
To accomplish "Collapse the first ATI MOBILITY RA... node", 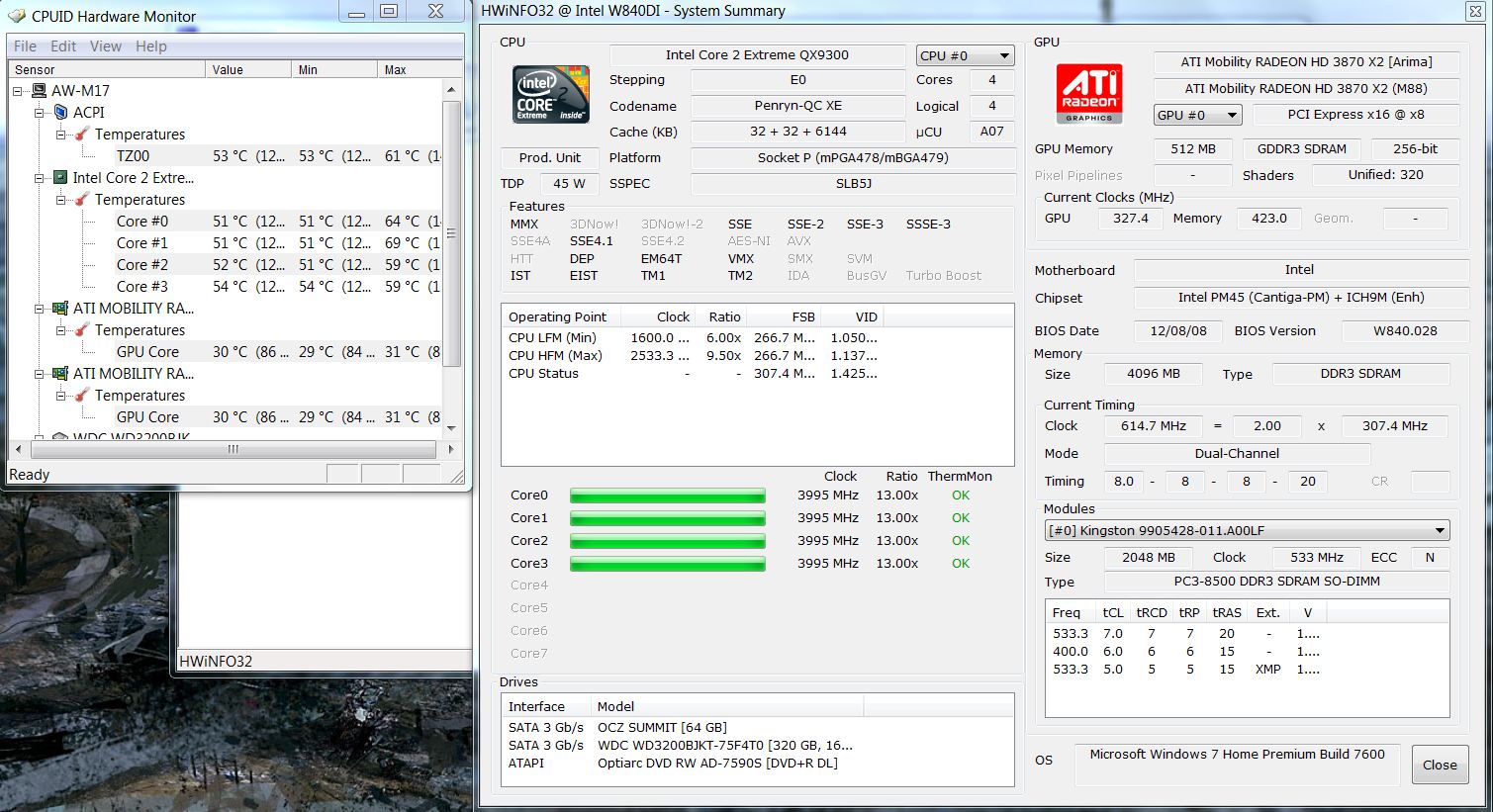I will tap(40, 309).
